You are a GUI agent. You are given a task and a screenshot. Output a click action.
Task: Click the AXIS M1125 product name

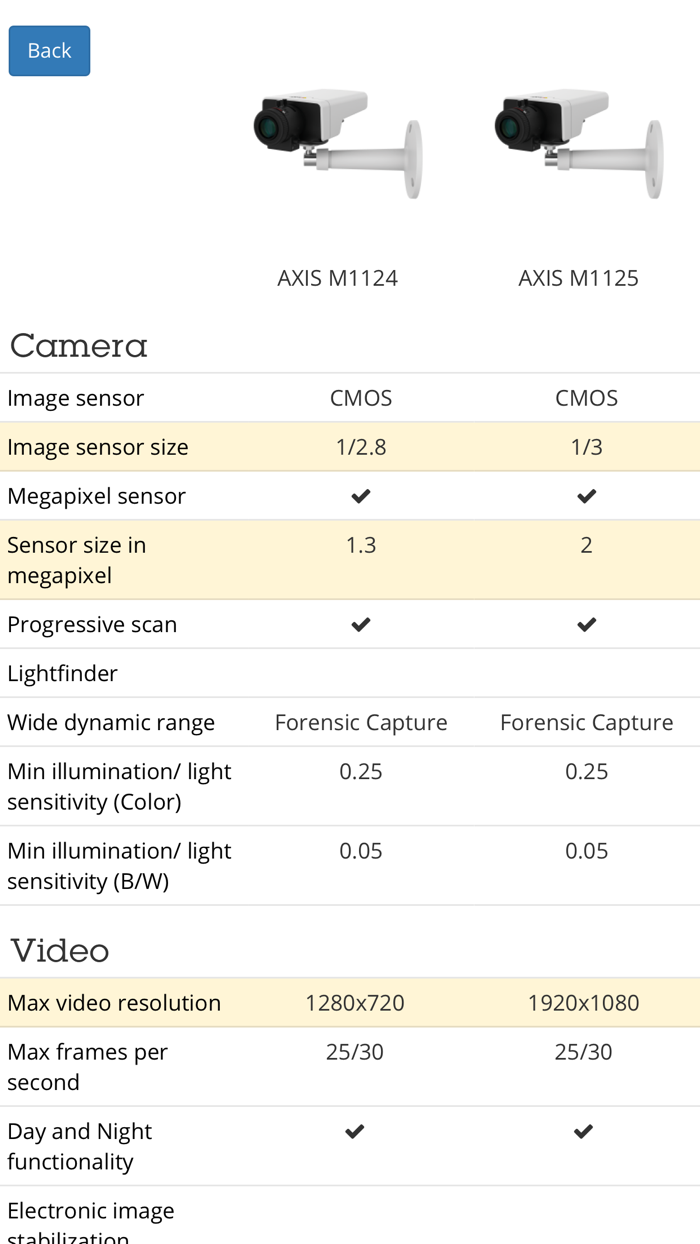578,278
